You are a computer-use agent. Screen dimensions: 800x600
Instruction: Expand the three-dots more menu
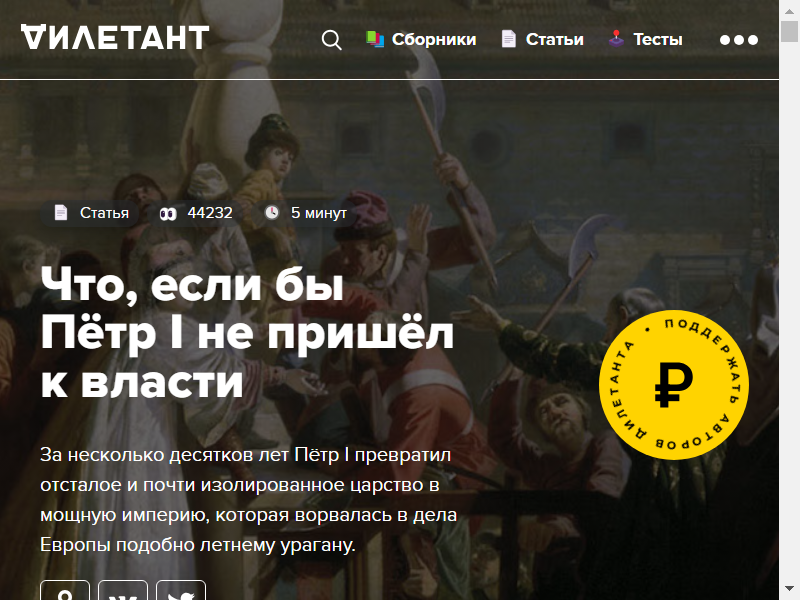(739, 40)
